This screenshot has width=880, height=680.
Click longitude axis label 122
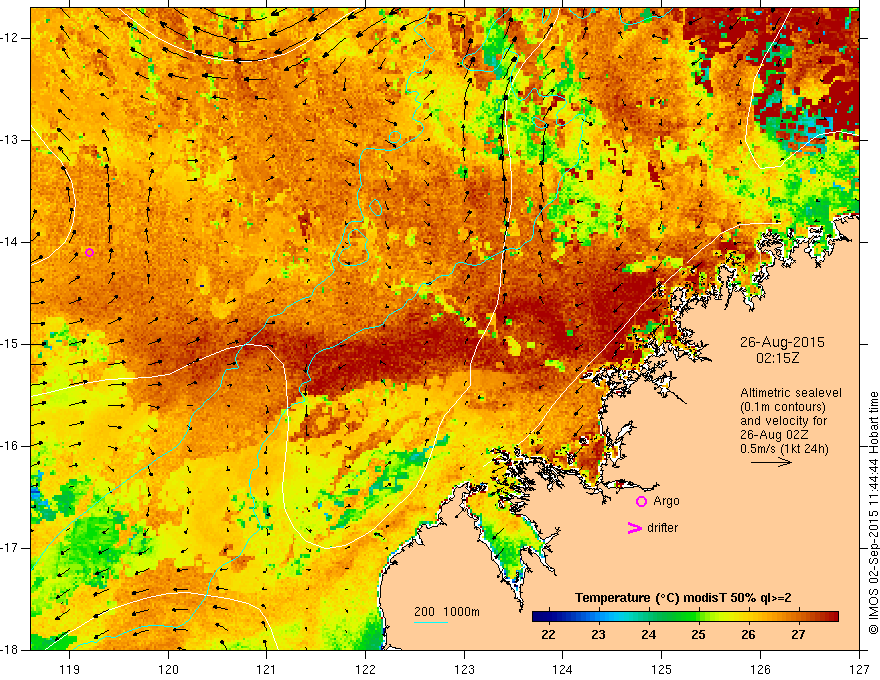(365, 669)
